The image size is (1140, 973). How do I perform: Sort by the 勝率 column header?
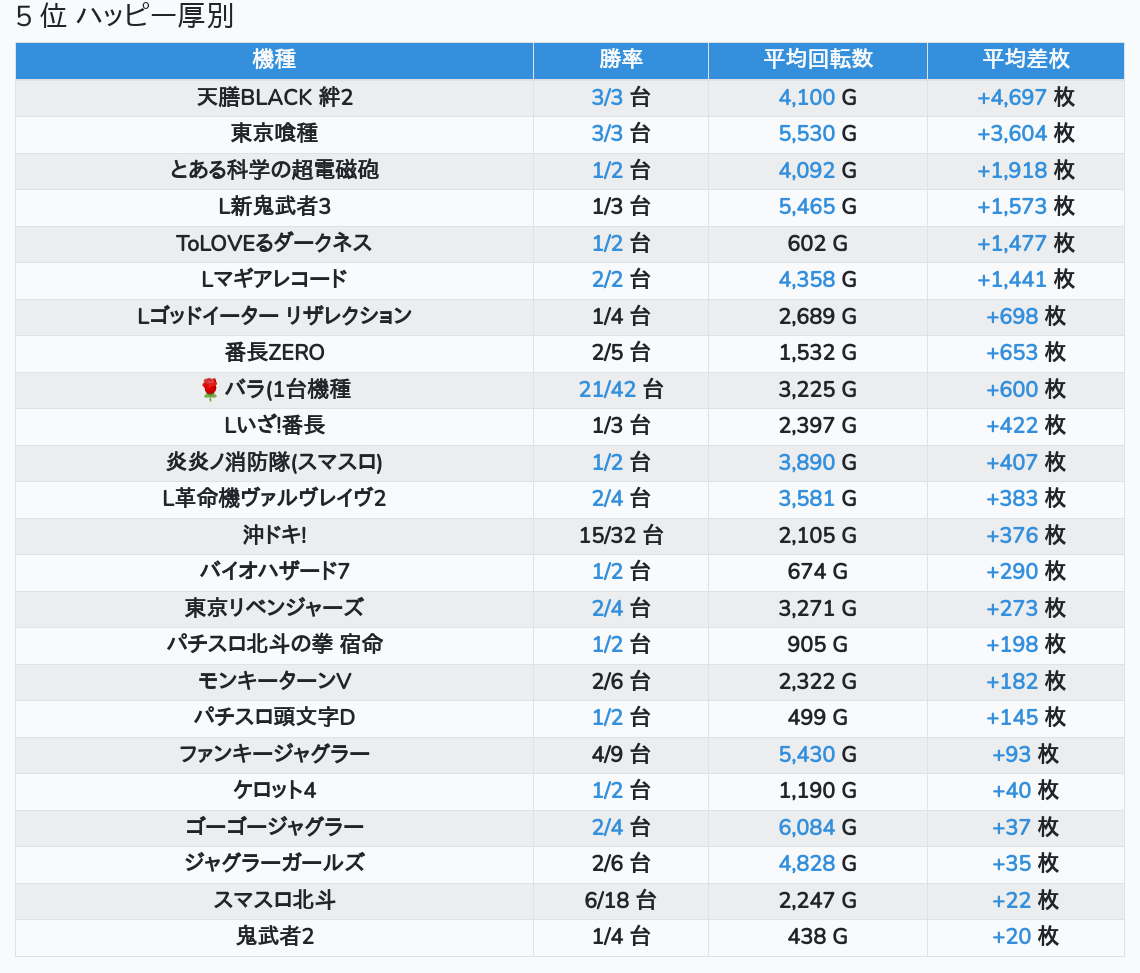[x=620, y=60]
